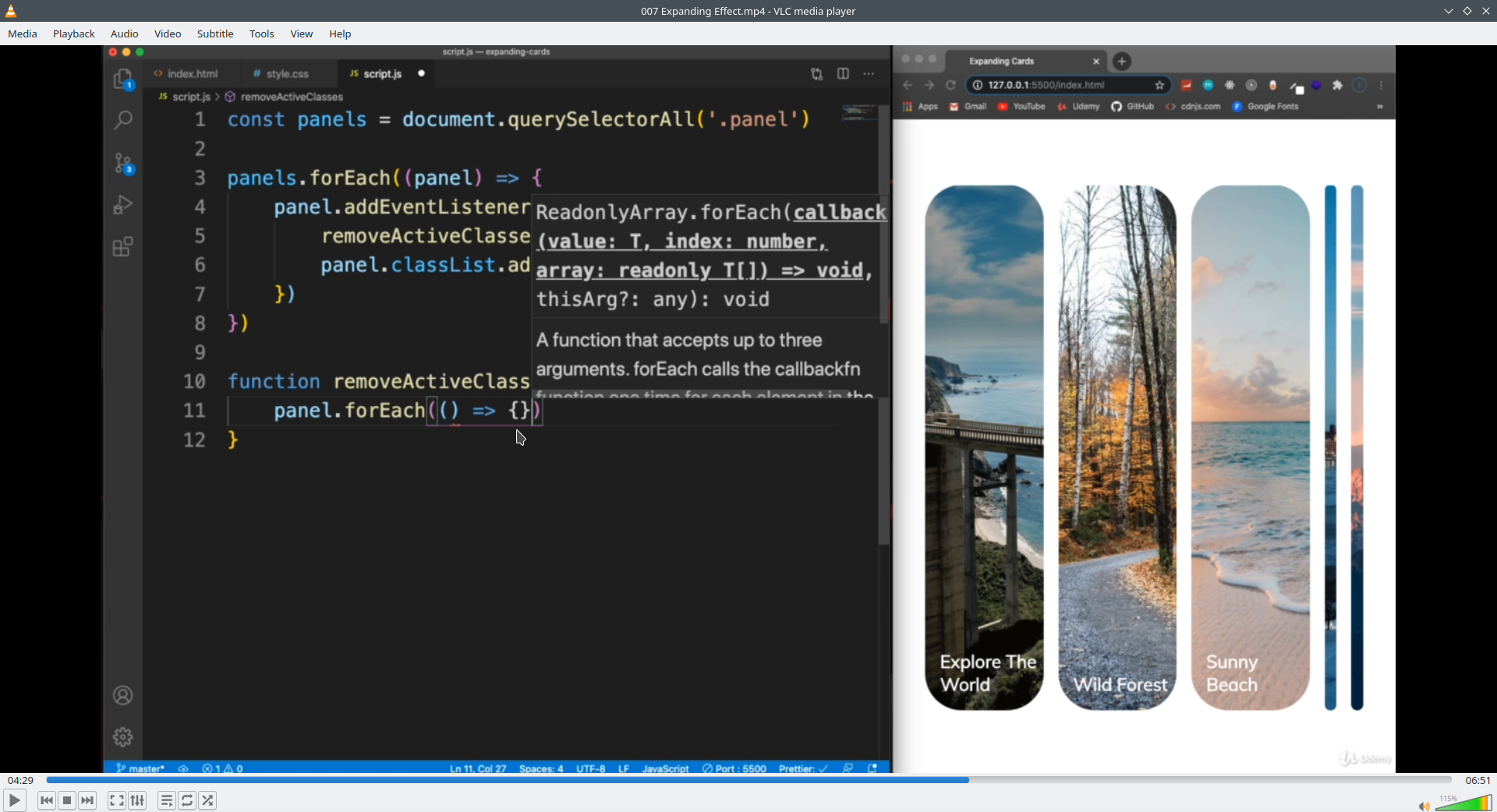Screen dimensions: 1497x812
Task: Click the VLC play button
Action: click(14, 800)
